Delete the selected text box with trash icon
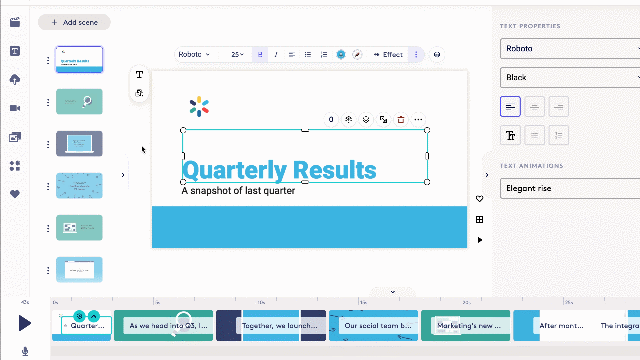 [x=401, y=120]
